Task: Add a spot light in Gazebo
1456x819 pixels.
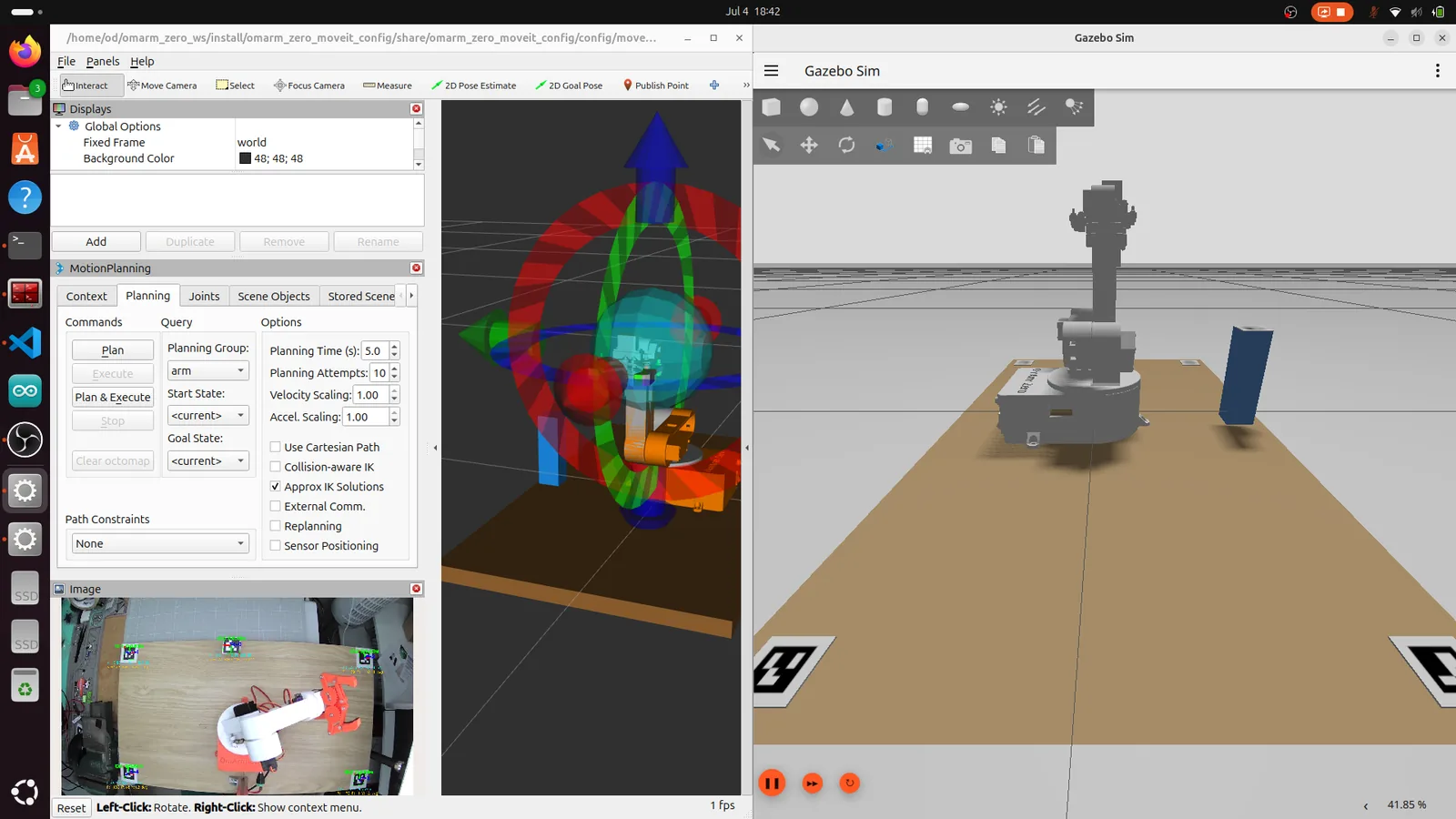Action: [x=1074, y=107]
